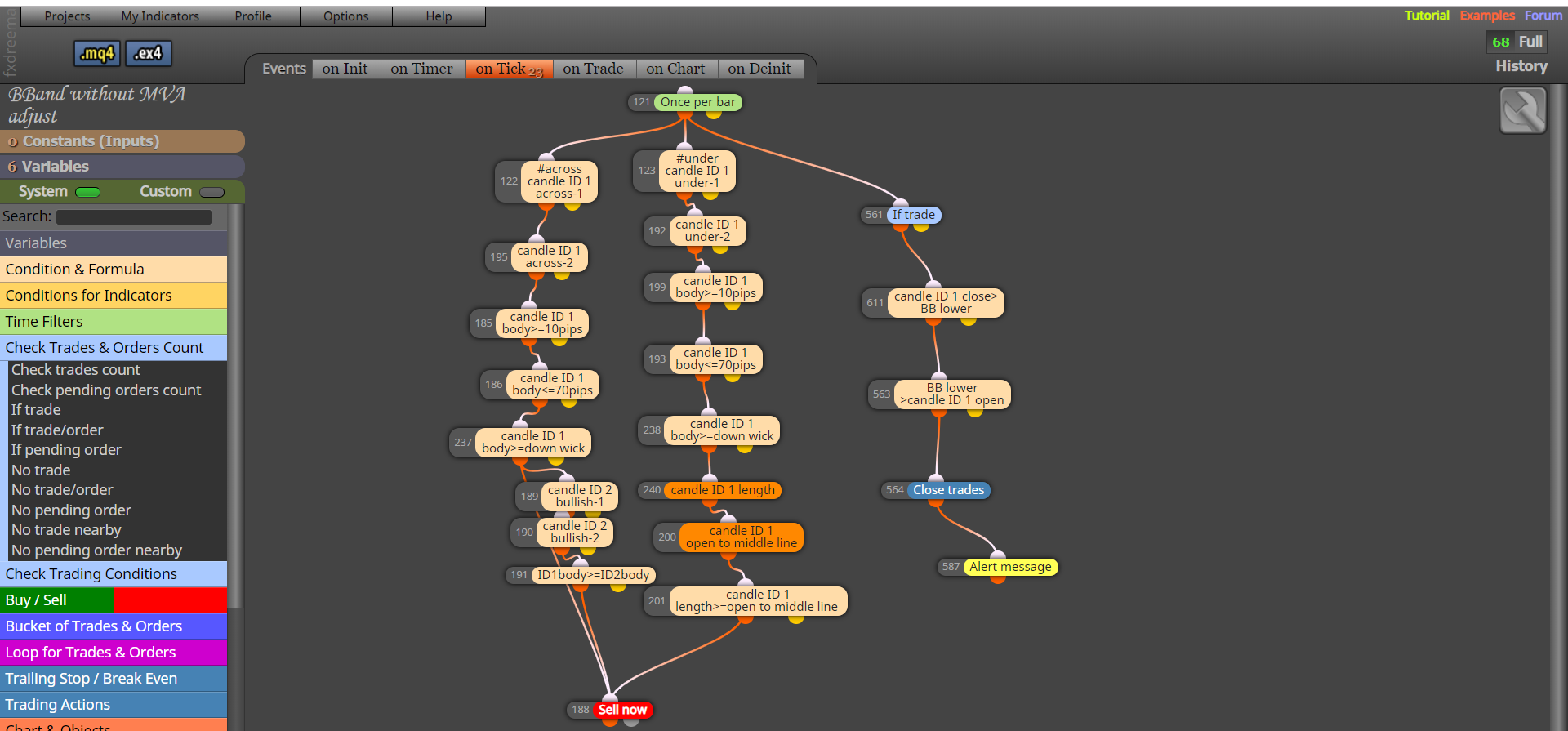The width and height of the screenshot is (1568, 731).
Task: Select block 200 open to middle line
Action: [742, 537]
